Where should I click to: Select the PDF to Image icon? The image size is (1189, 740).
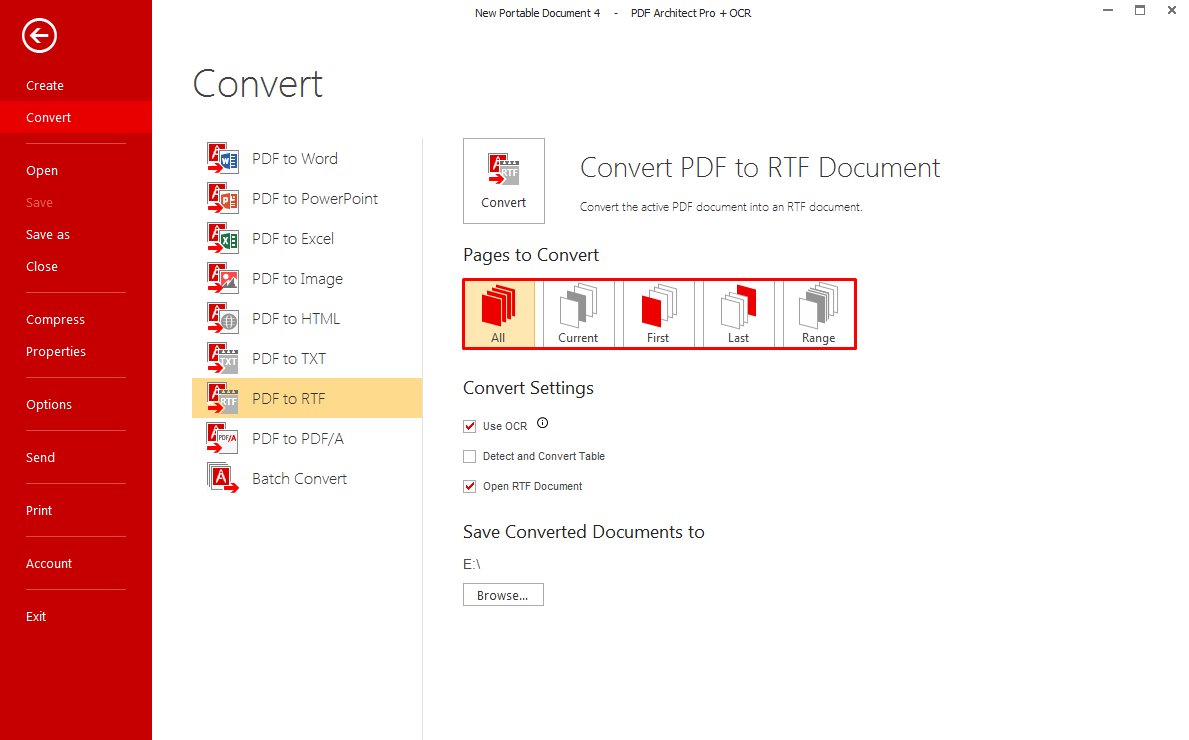[223, 278]
